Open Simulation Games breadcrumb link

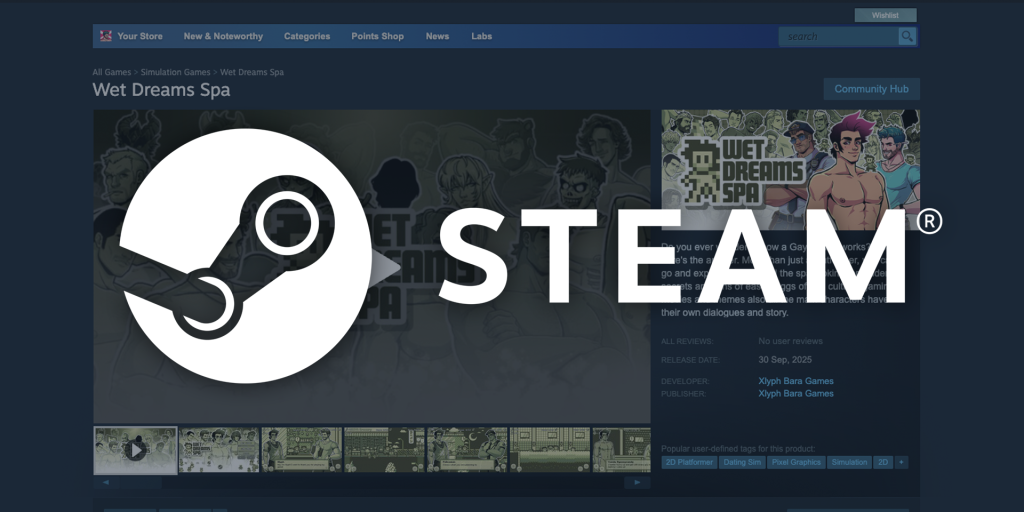click(x=175, y=73)
